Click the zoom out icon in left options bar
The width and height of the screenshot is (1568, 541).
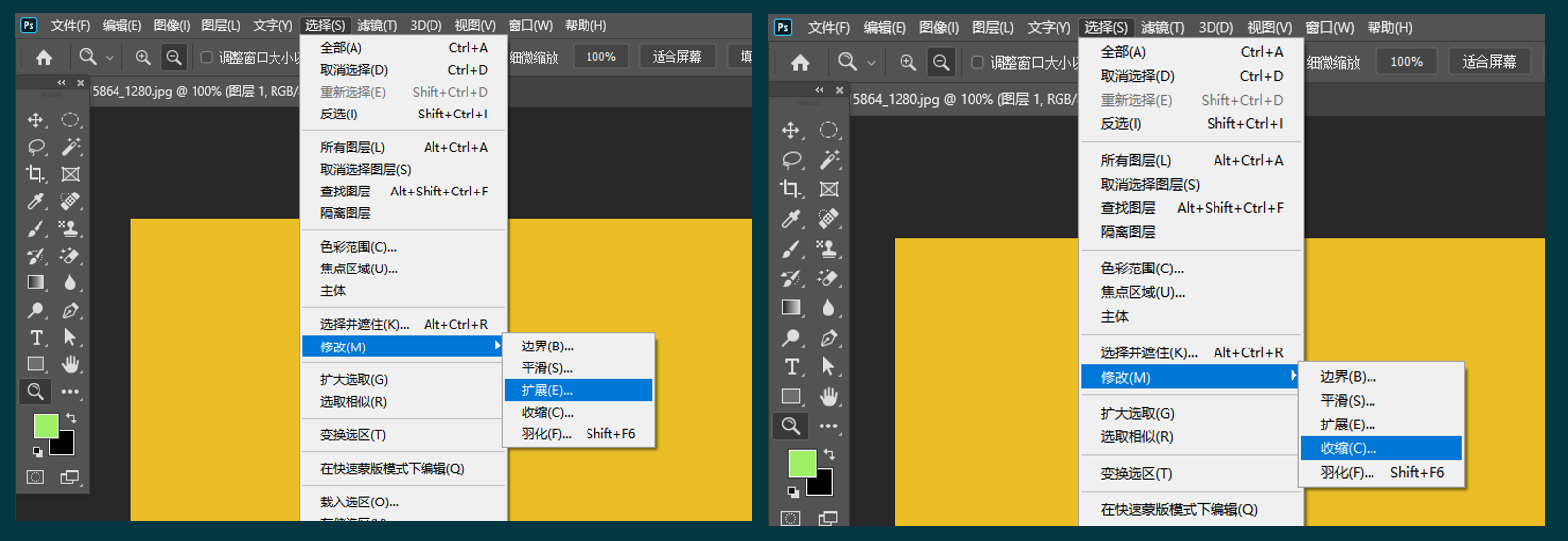[174, 57]
